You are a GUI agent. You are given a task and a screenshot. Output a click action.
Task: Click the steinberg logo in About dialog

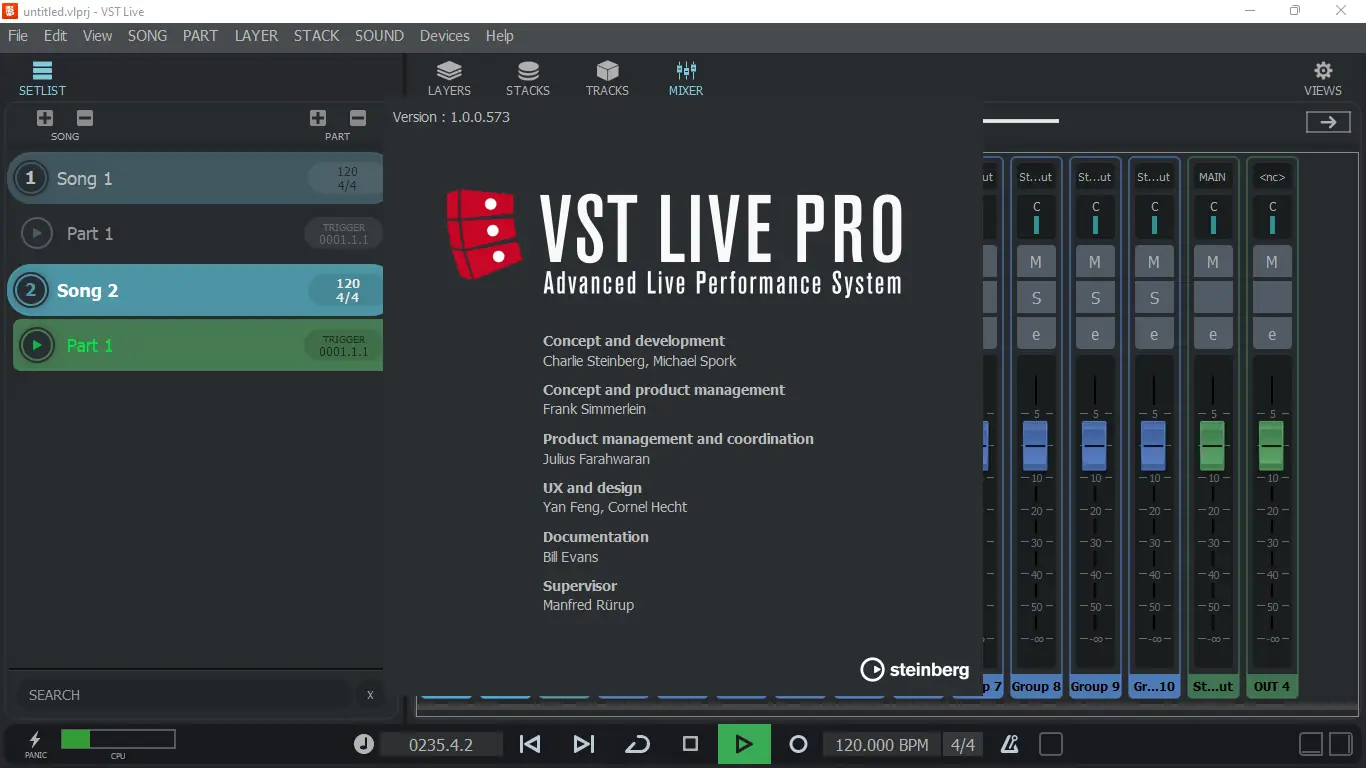click(915, 669)
